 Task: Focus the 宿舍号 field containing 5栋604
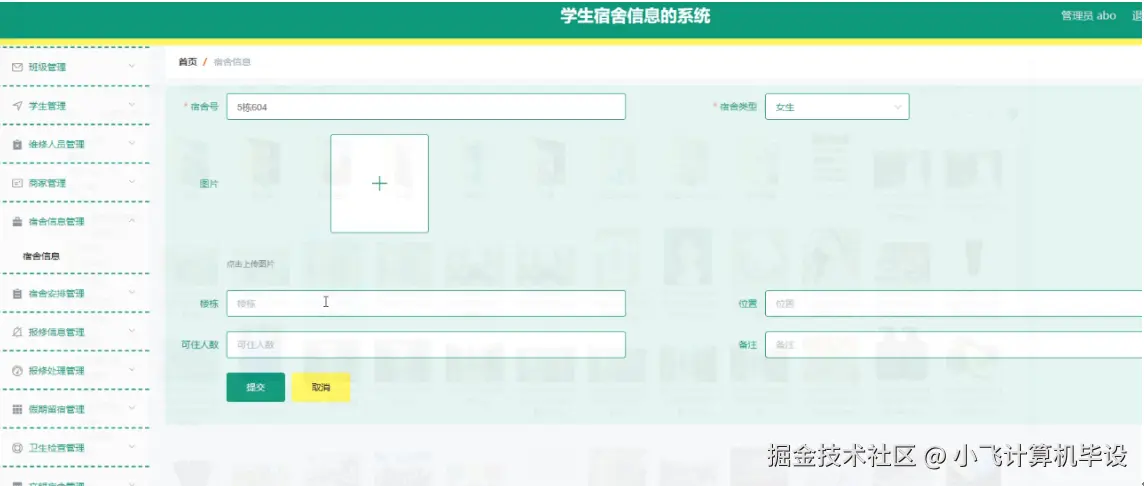pos(426,107)
